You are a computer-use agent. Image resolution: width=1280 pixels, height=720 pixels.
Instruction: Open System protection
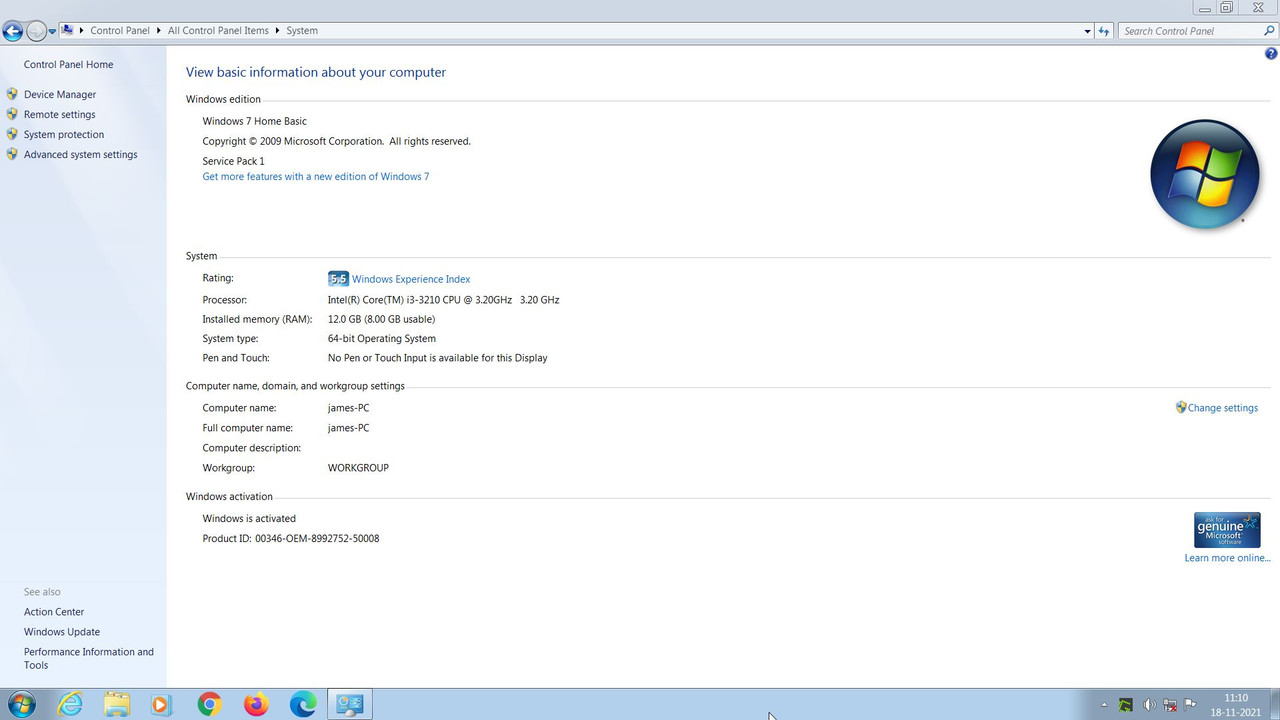[x=64, y=135]
